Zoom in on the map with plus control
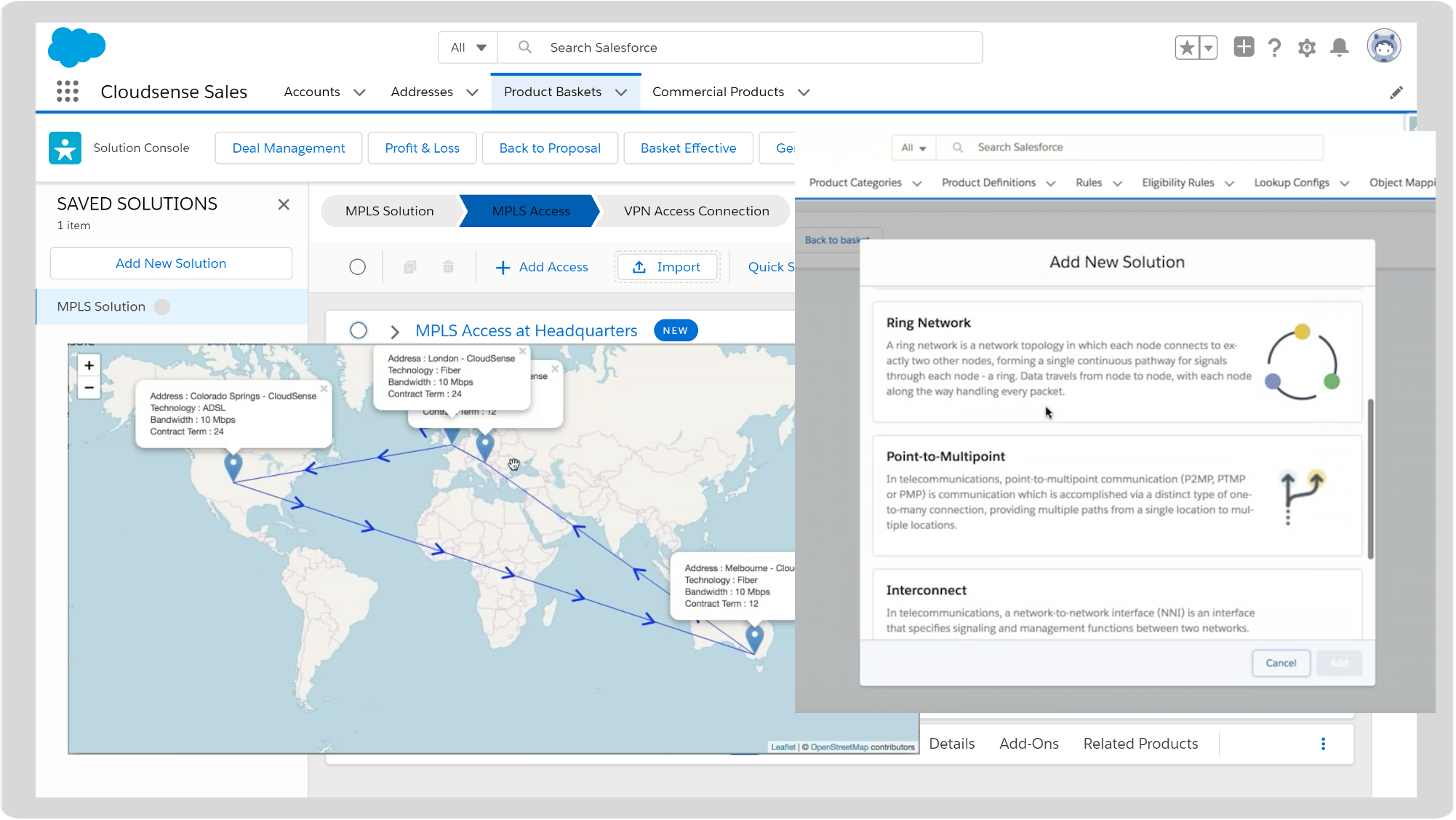The width and height of the screenshot is (1456, 820). click(x=89, y=365)
